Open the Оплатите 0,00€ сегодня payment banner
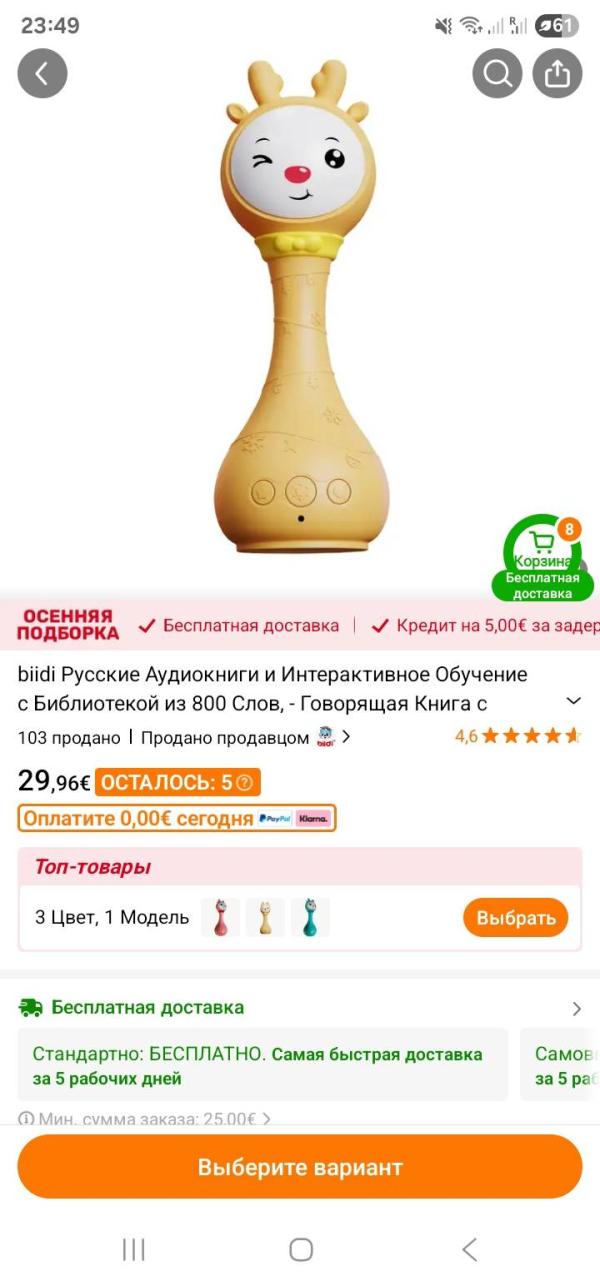The width and height of the screenshot is (600, 1285). (x=177, y=818)
